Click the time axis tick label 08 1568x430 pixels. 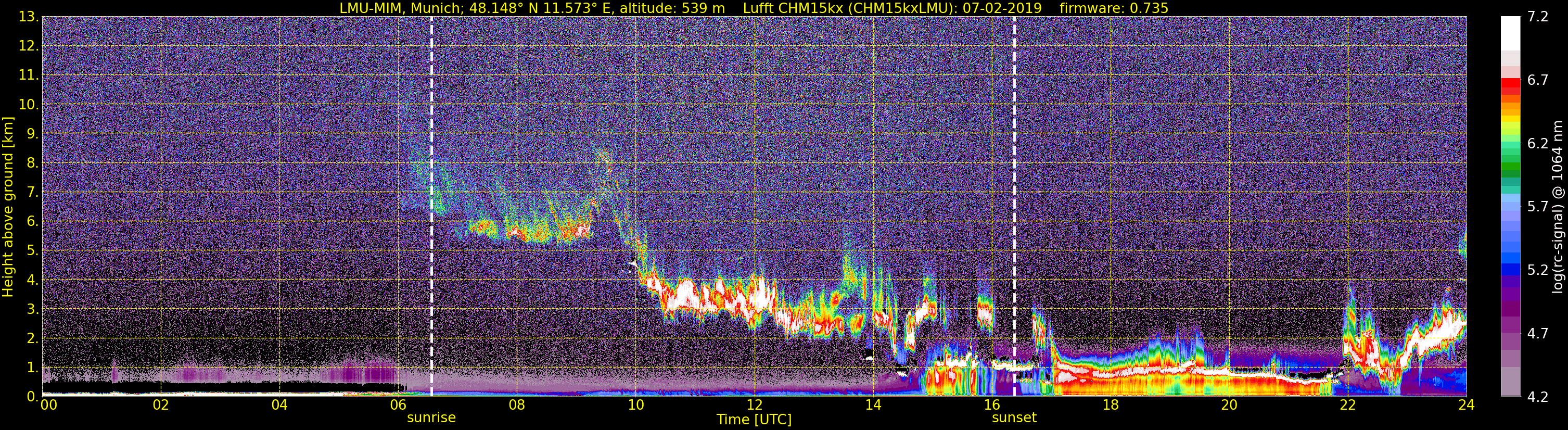(517, 405)
